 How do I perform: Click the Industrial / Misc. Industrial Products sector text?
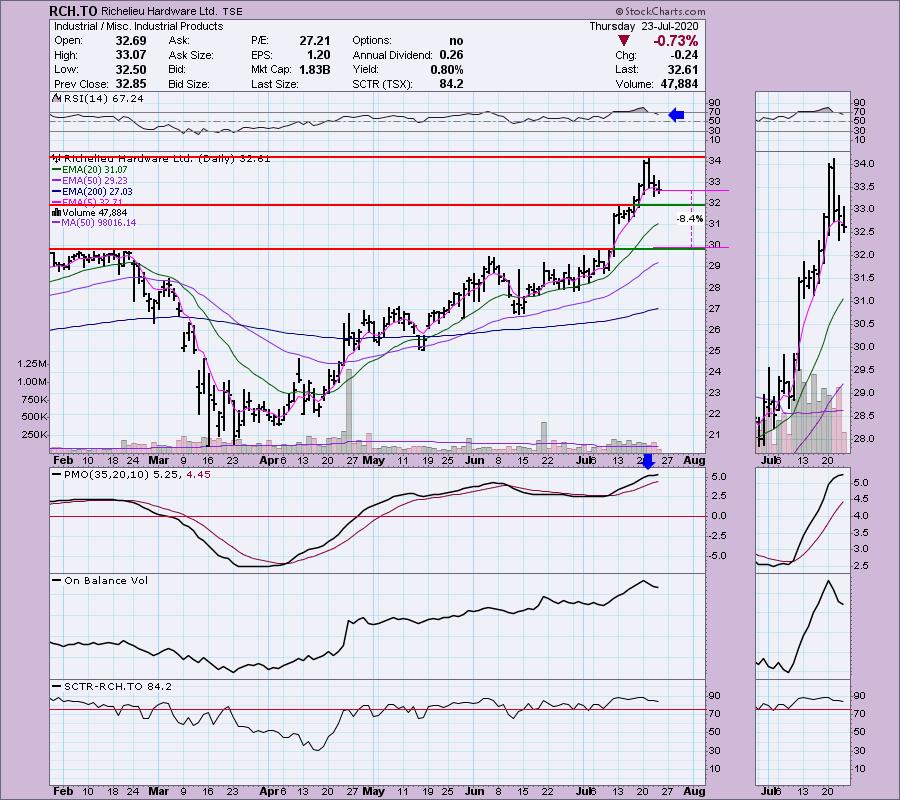[138, 26]
